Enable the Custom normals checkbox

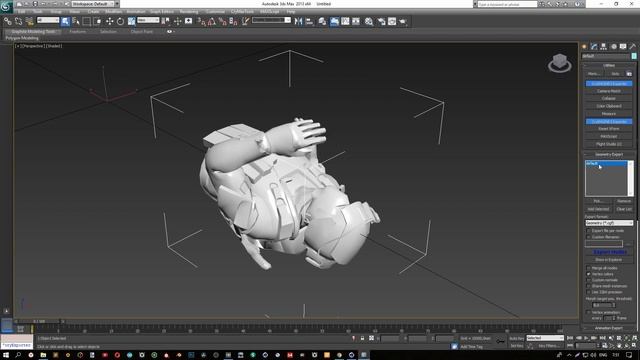point(589,280)
